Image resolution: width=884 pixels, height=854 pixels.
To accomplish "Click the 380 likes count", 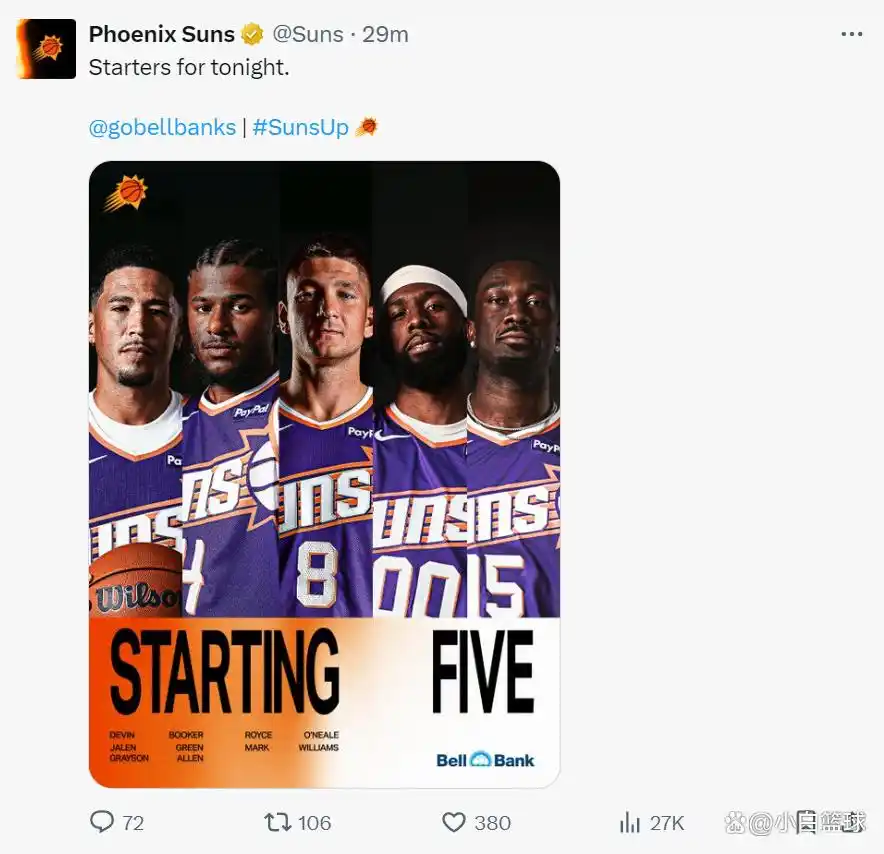I will pos(492,822).
